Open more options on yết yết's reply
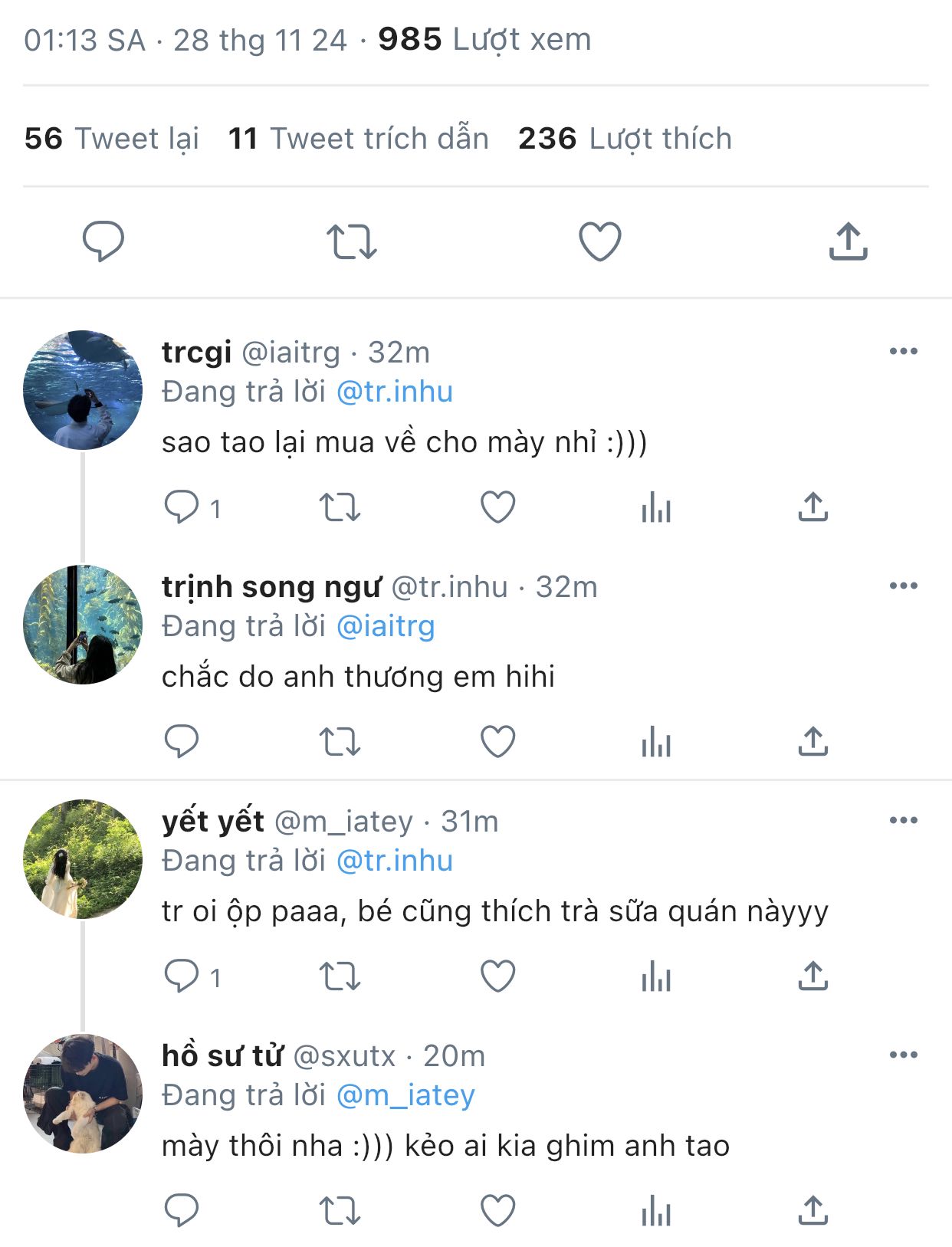This screenshot has width=952, height=1247. [904, 820]
